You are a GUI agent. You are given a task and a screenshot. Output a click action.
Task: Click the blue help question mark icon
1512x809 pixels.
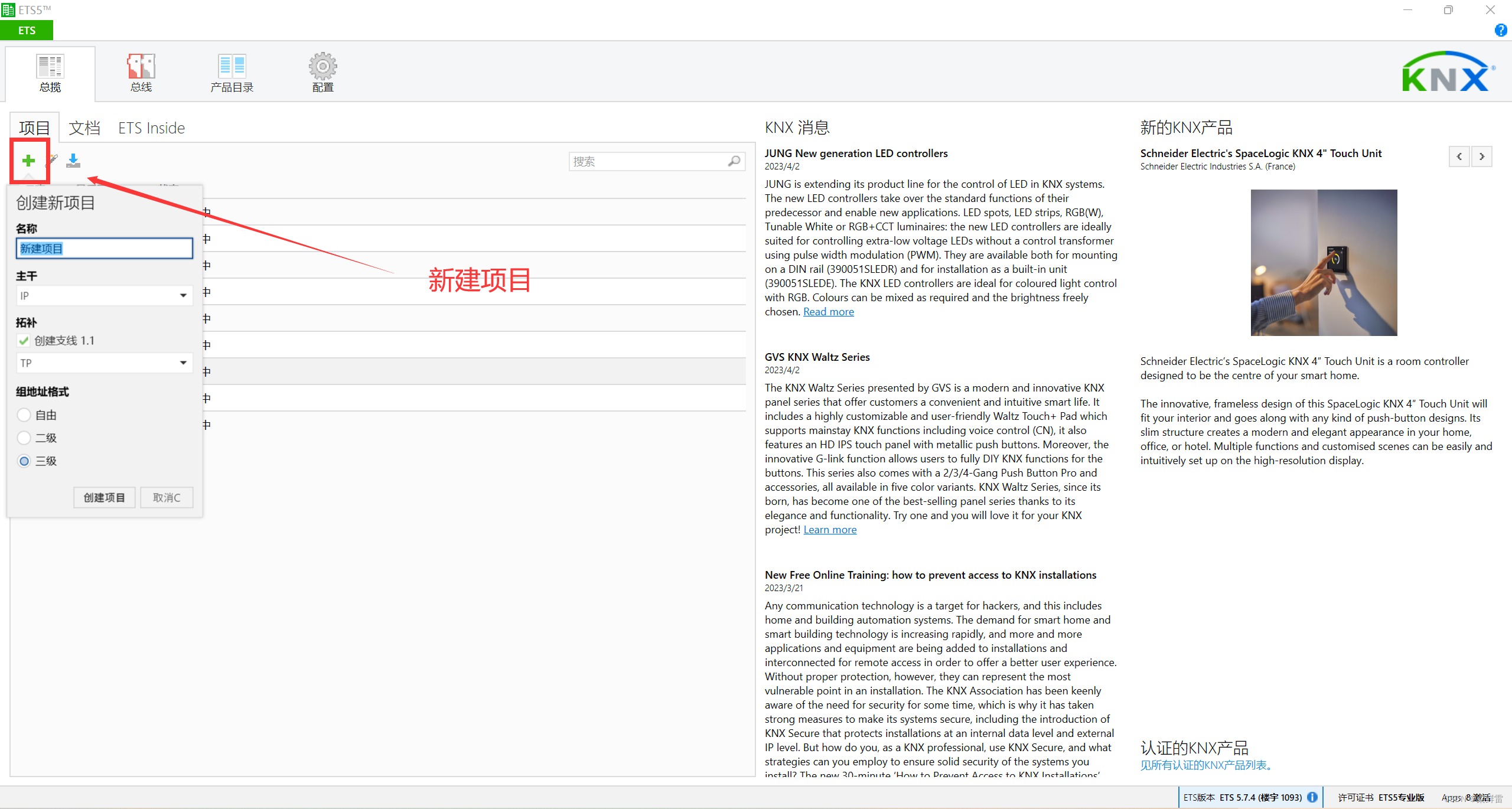pyautogui.click(x=1500, y=30)
